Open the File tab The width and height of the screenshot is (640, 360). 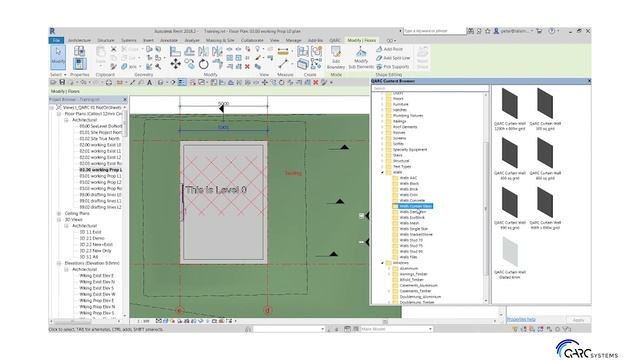56,40
